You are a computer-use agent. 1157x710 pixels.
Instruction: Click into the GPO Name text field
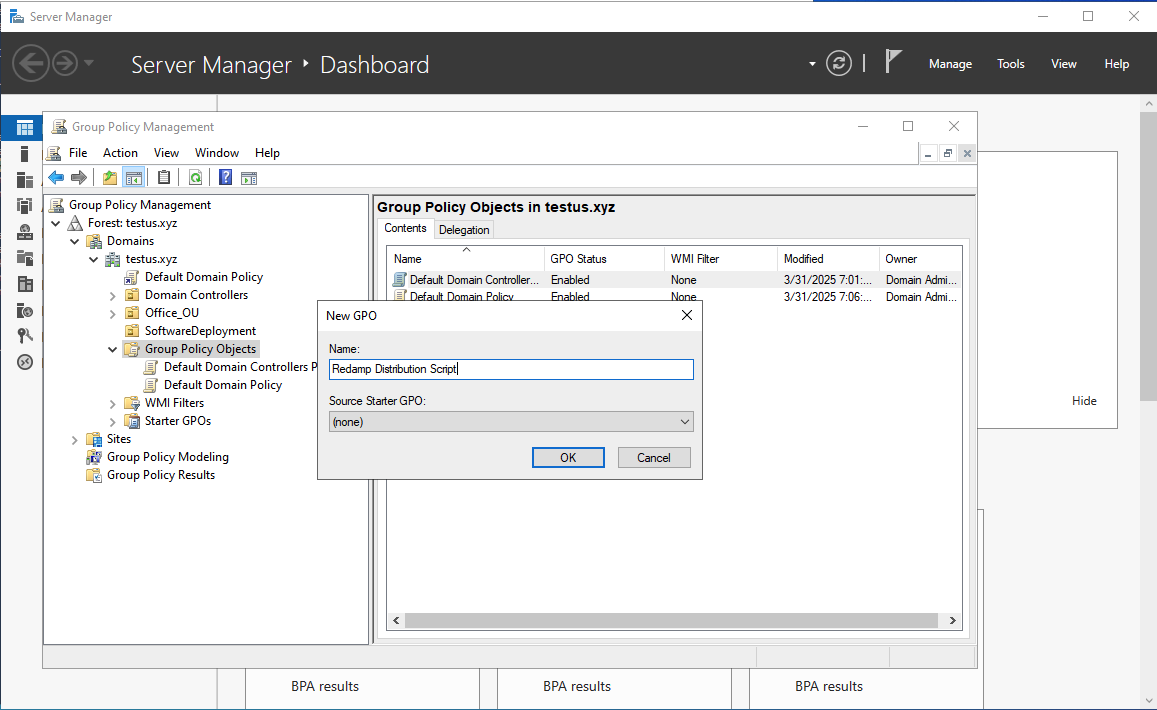(x=510, y=369)
